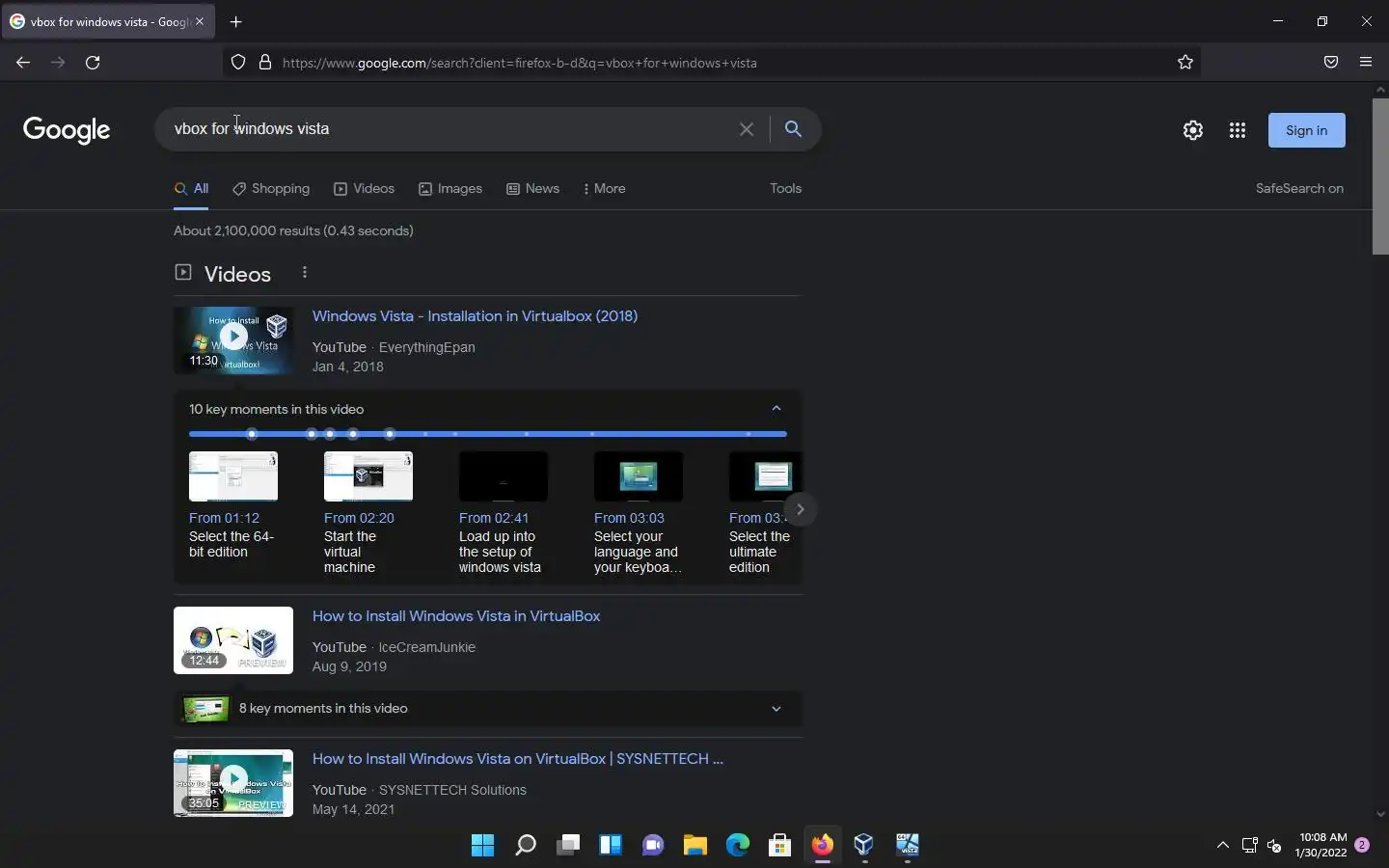Click SafeSearch on label

[1299, 189]
